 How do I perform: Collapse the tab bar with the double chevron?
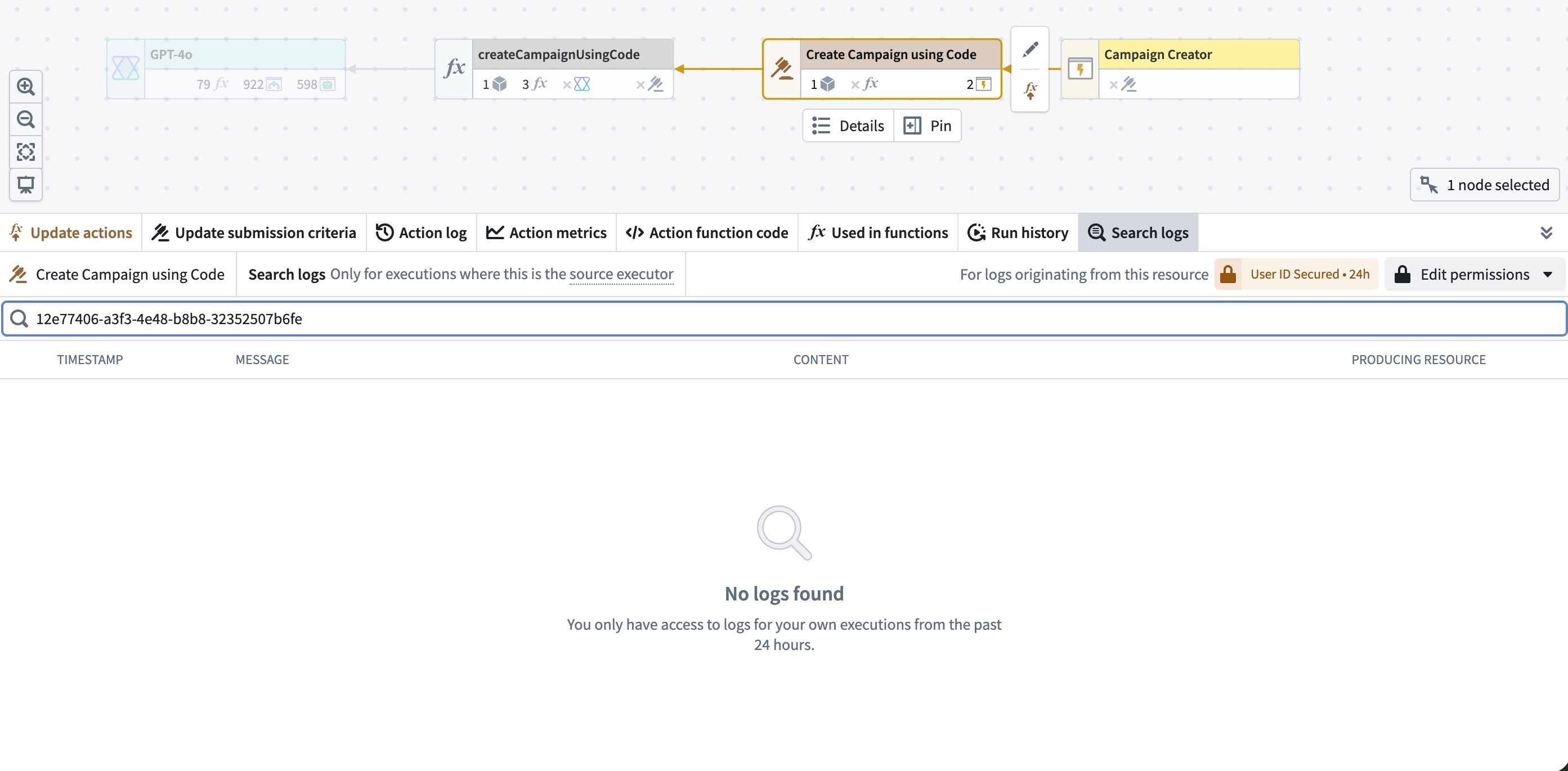point(1547,232)
